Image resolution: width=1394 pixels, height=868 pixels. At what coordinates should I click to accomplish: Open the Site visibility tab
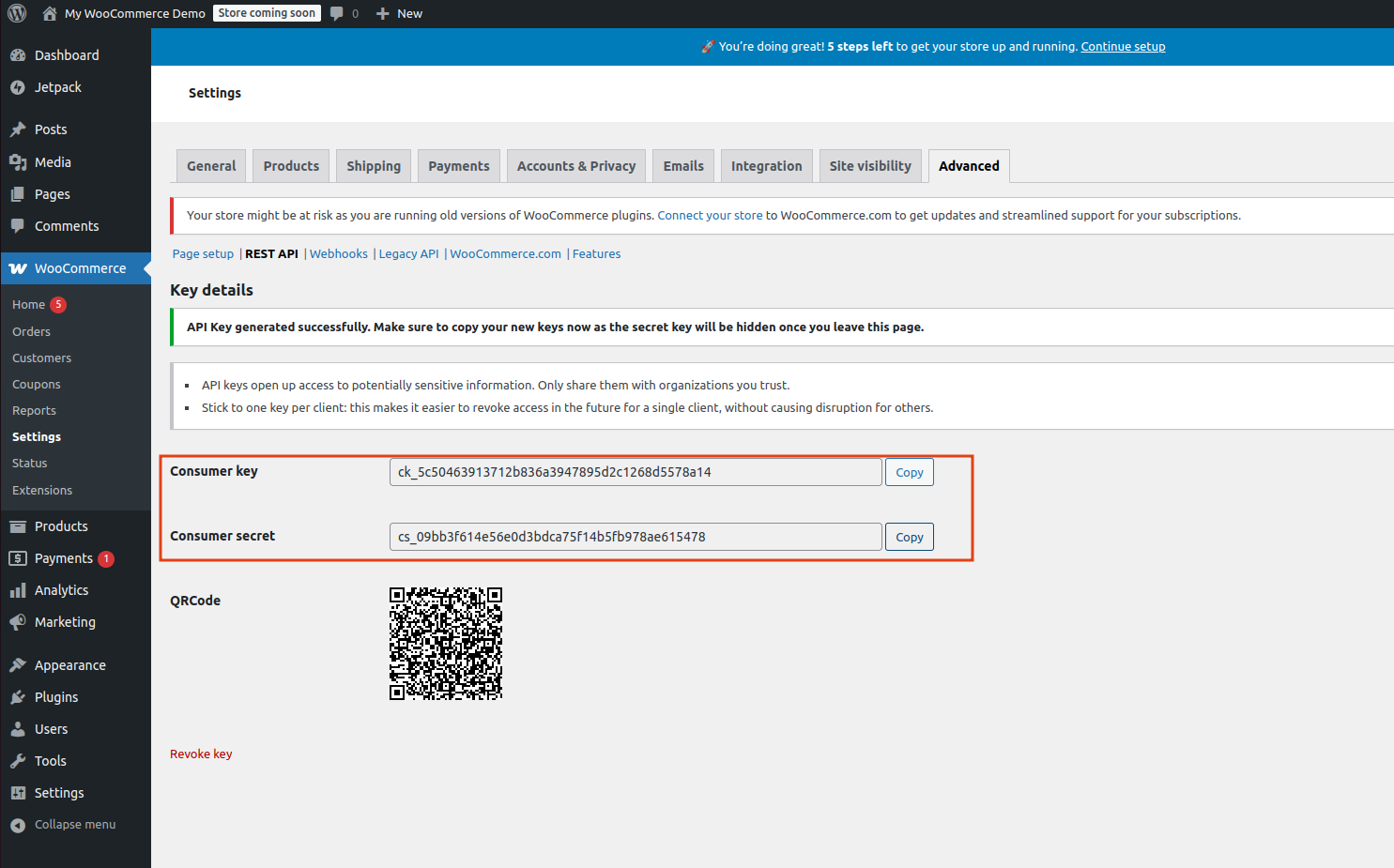click(870, 166)
